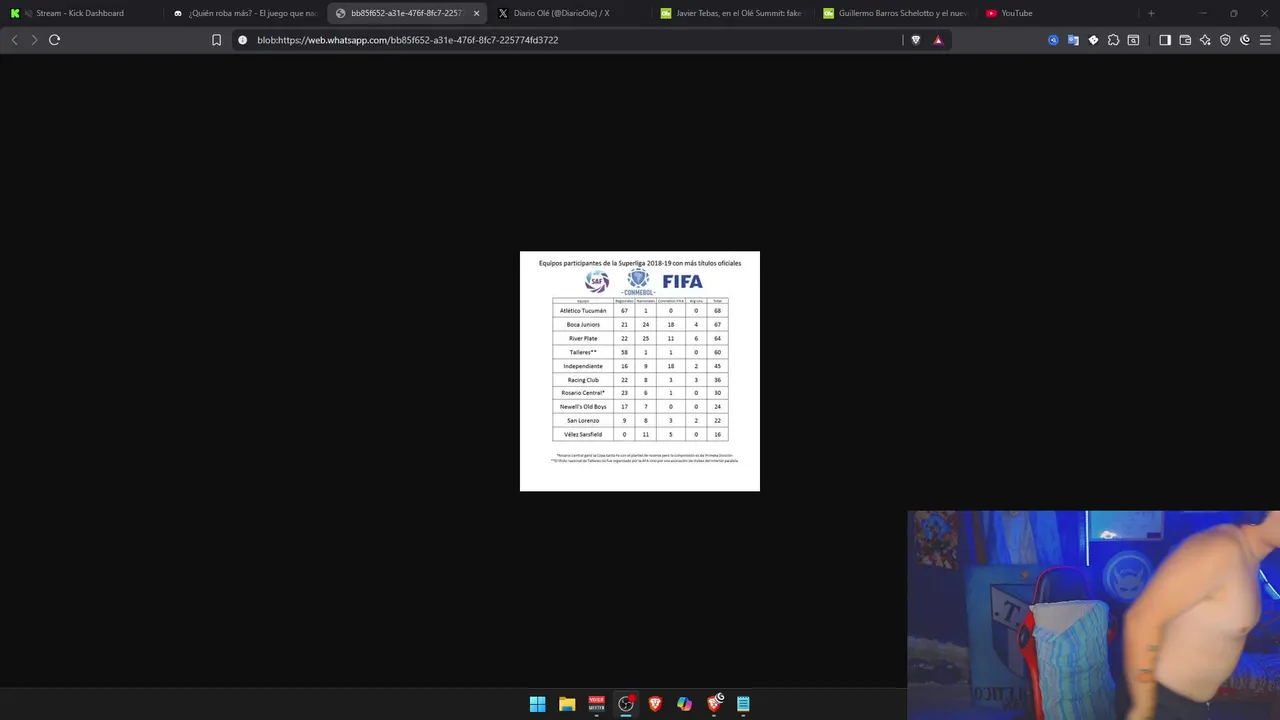Open the Brave main hamburger menu
This screenshot has height=720, width=1280.
tap(1265, 40)
